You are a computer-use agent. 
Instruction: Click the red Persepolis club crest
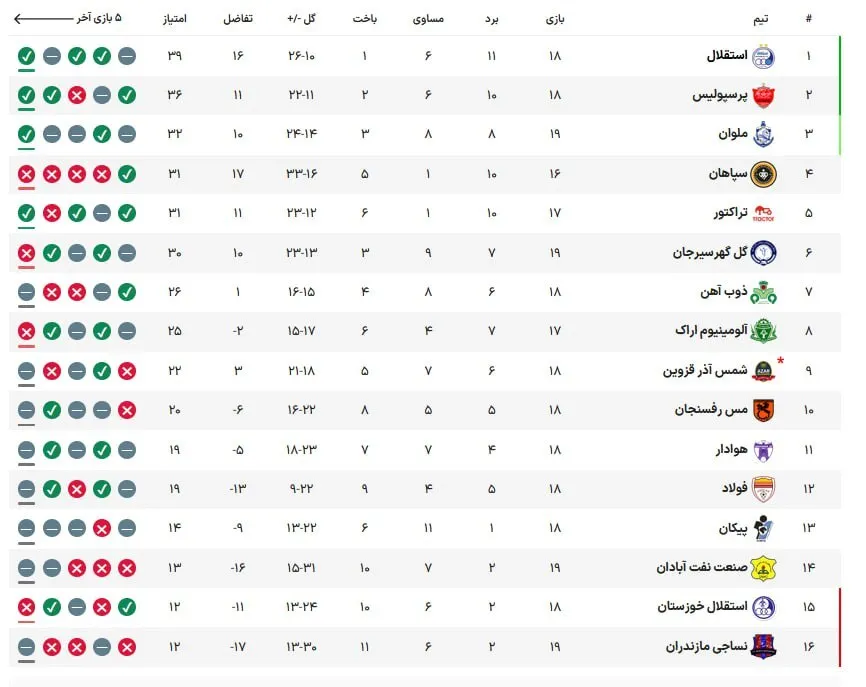[x=764, y=96]
